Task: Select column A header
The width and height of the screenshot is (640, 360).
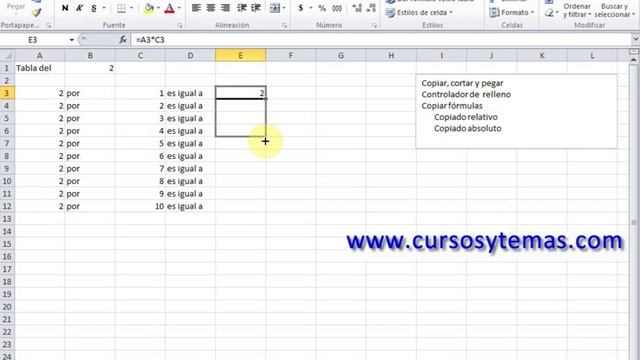Action: pos(39,55)
